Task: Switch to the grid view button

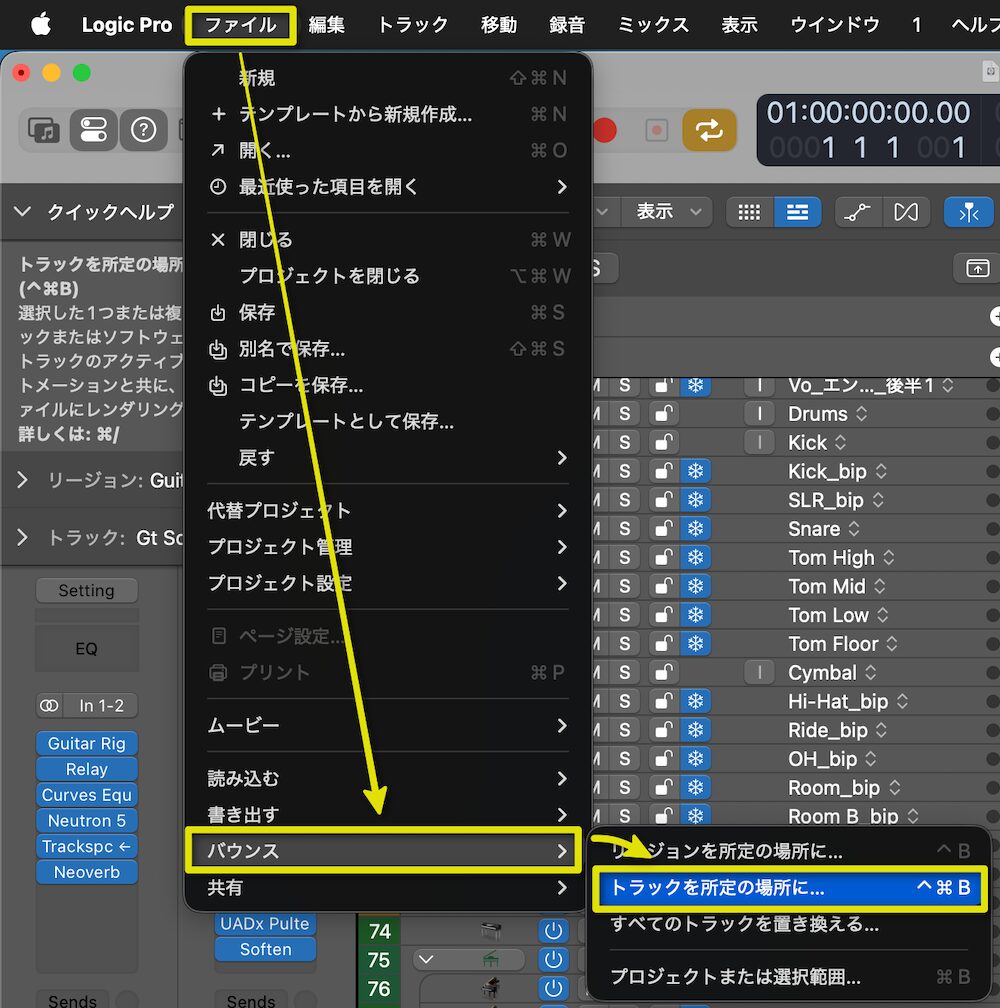Action: click(x=749, y=212)
